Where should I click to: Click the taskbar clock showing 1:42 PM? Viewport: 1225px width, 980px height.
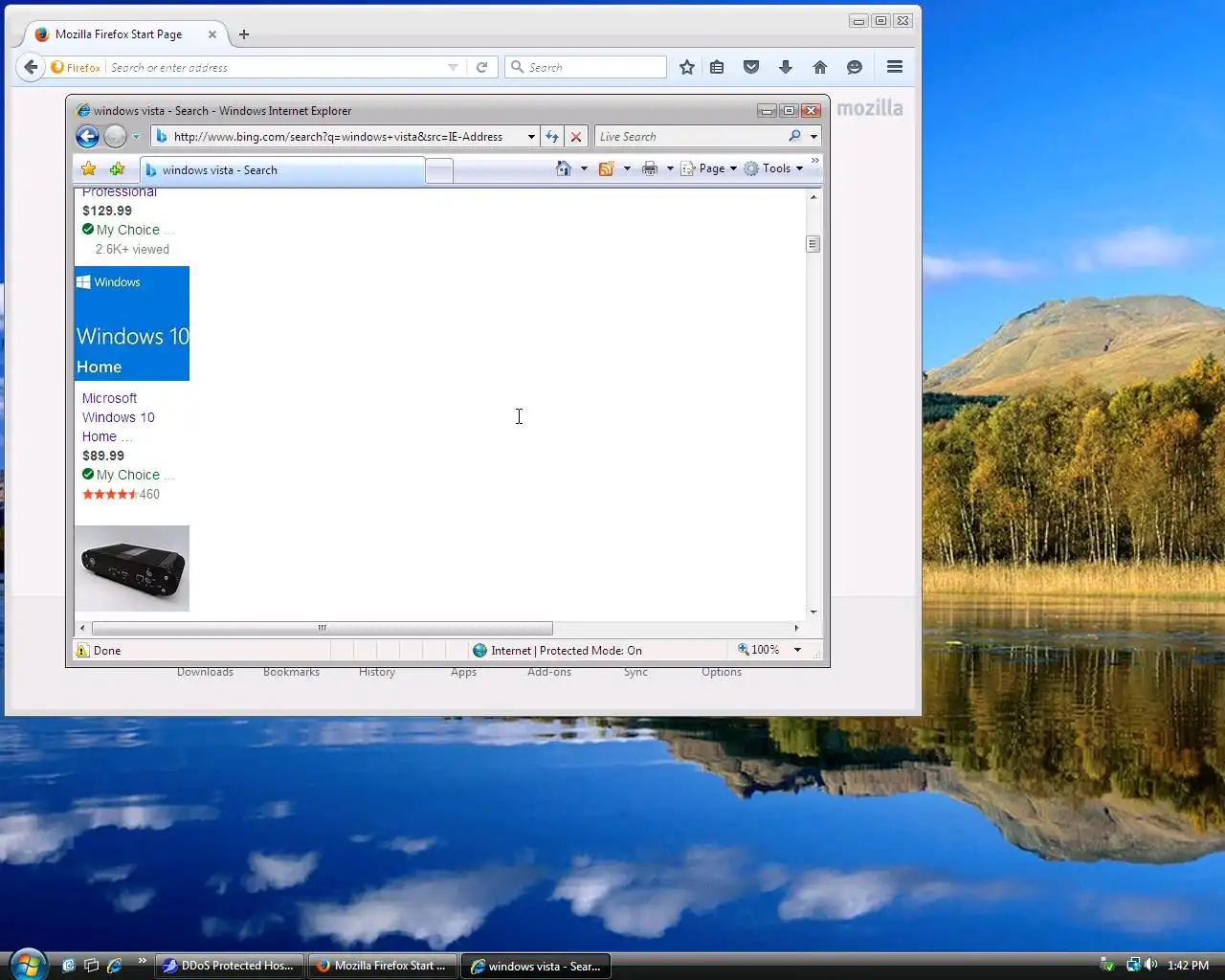(x=1188, y=966)
